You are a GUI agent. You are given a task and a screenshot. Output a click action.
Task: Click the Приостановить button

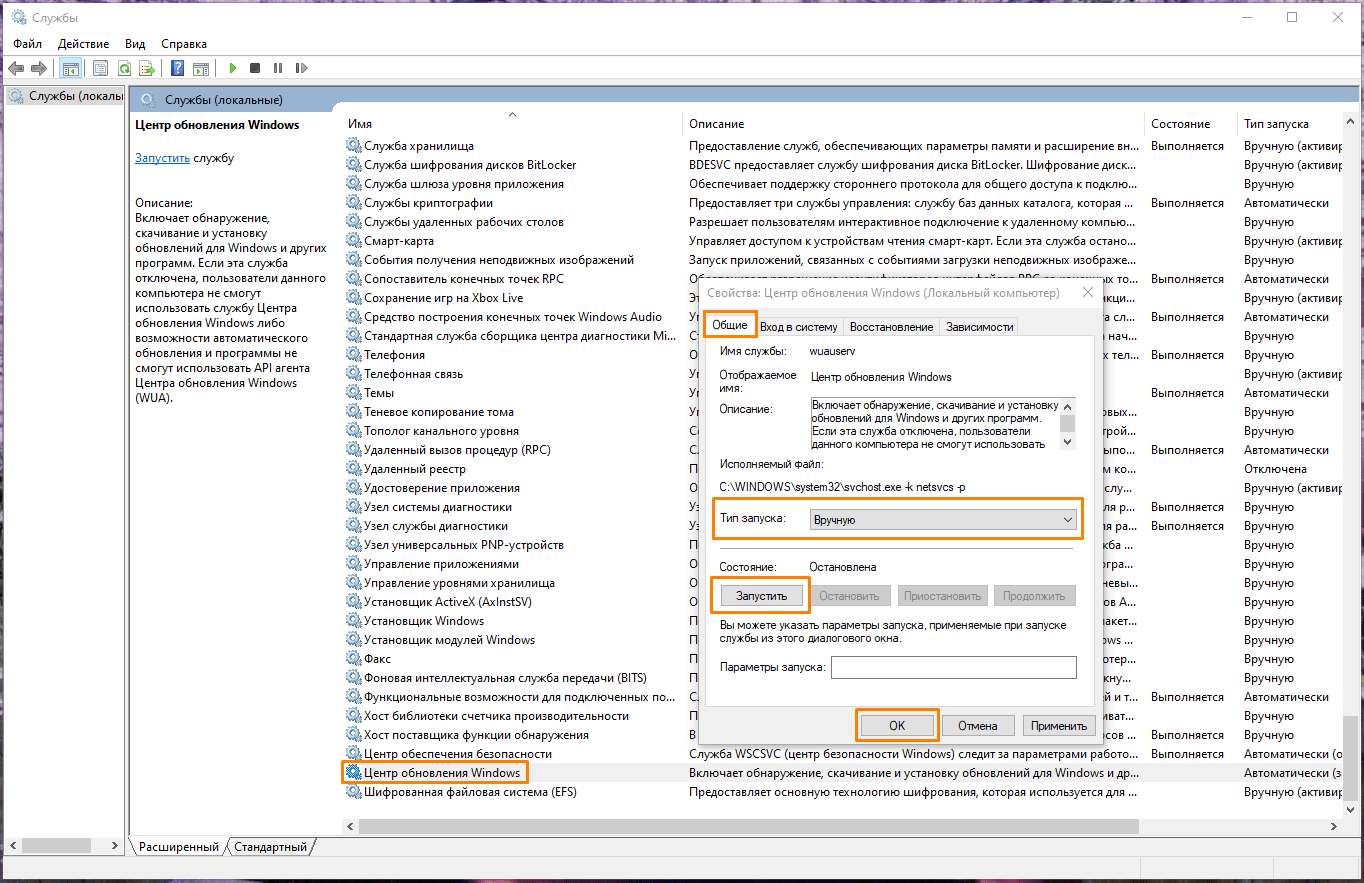tap(942, 596)
